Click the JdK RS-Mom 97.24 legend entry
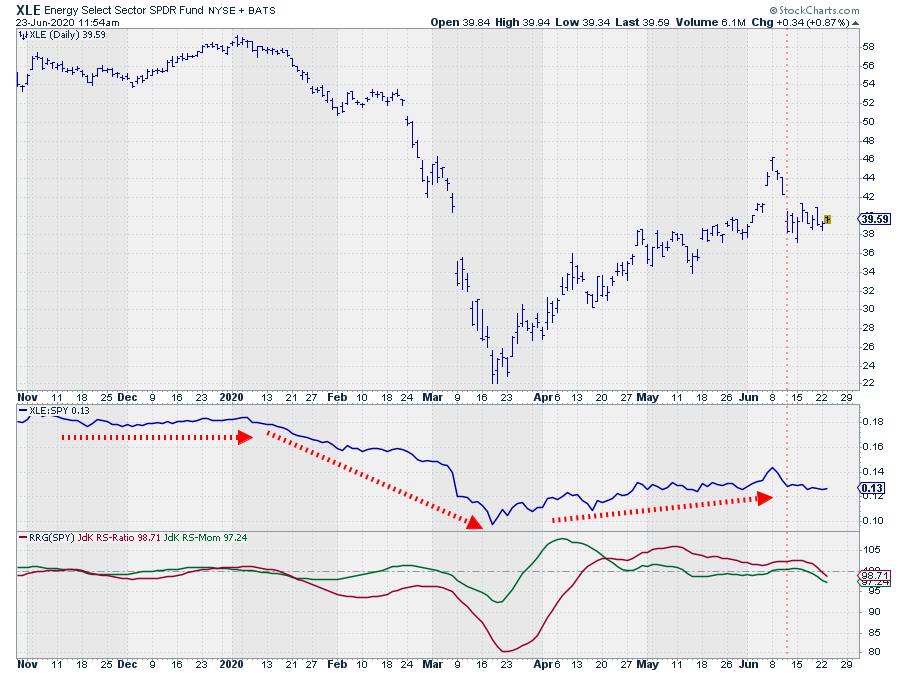 205,538
